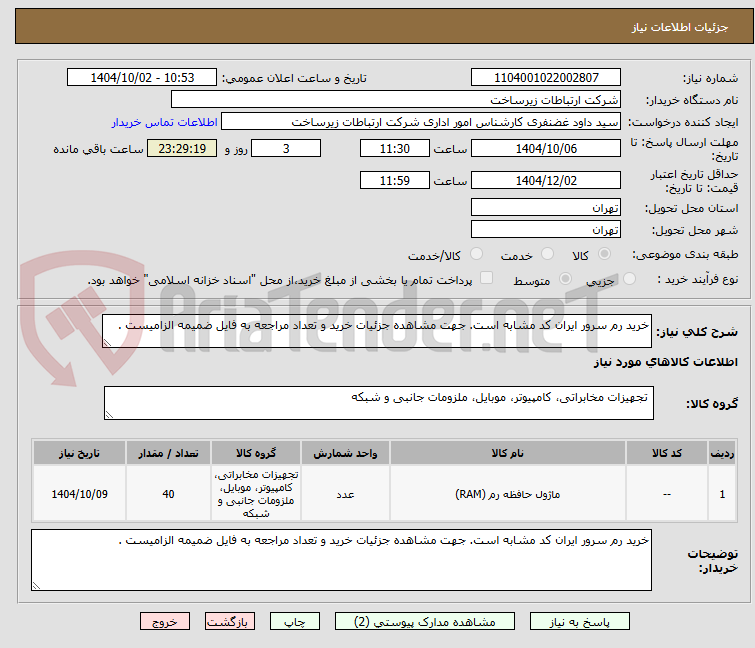Click the گروه کالا text area
This screenshot has width=755, height=648.
point(379,403)
